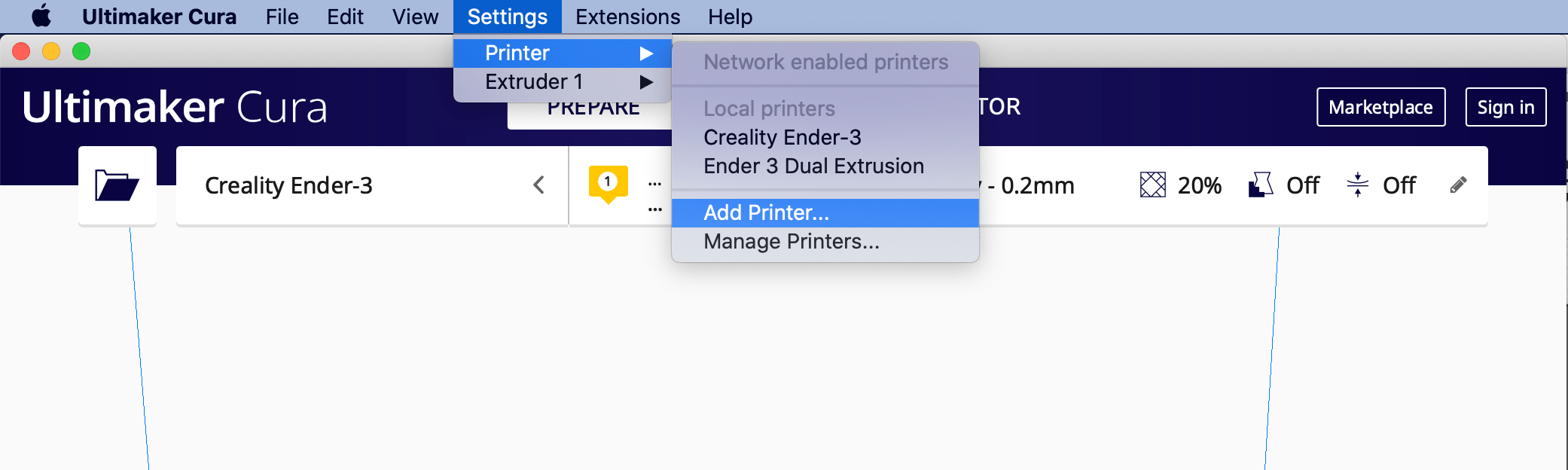Viewport: 1568px width, 470px height.
Task: Open the Marketplace
Action: [x=1380, y=106]
